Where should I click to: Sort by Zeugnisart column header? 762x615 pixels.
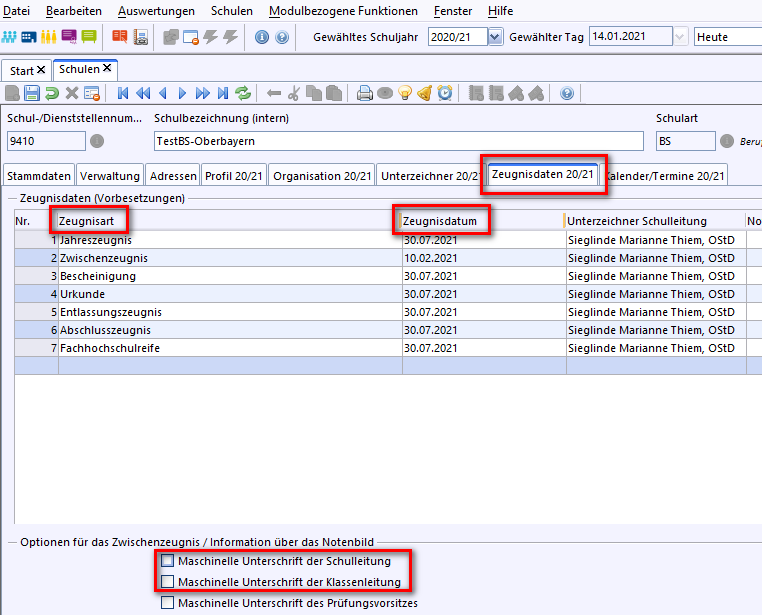pos(86,221)
